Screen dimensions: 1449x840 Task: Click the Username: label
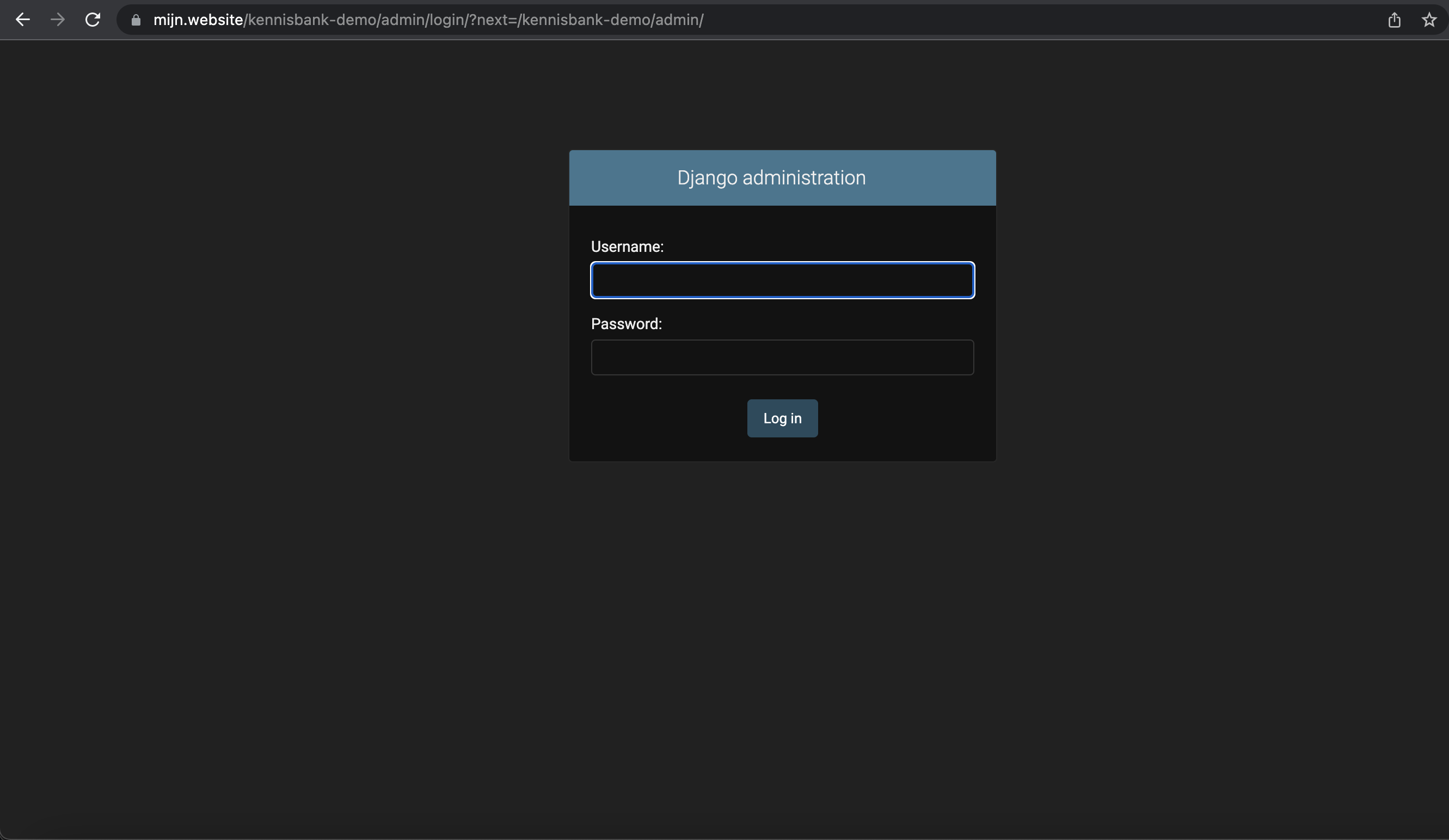point(627,247)
